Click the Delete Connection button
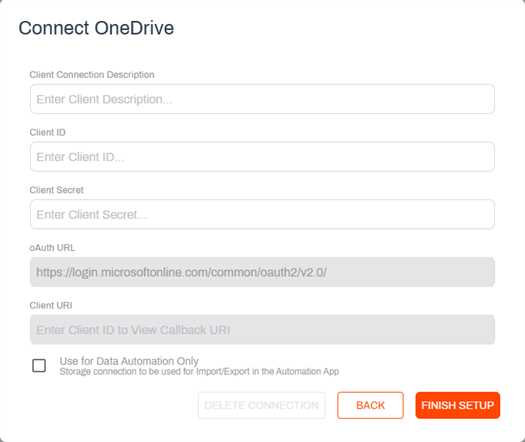Viewport: 525px width, 442px height. [261, 405]
